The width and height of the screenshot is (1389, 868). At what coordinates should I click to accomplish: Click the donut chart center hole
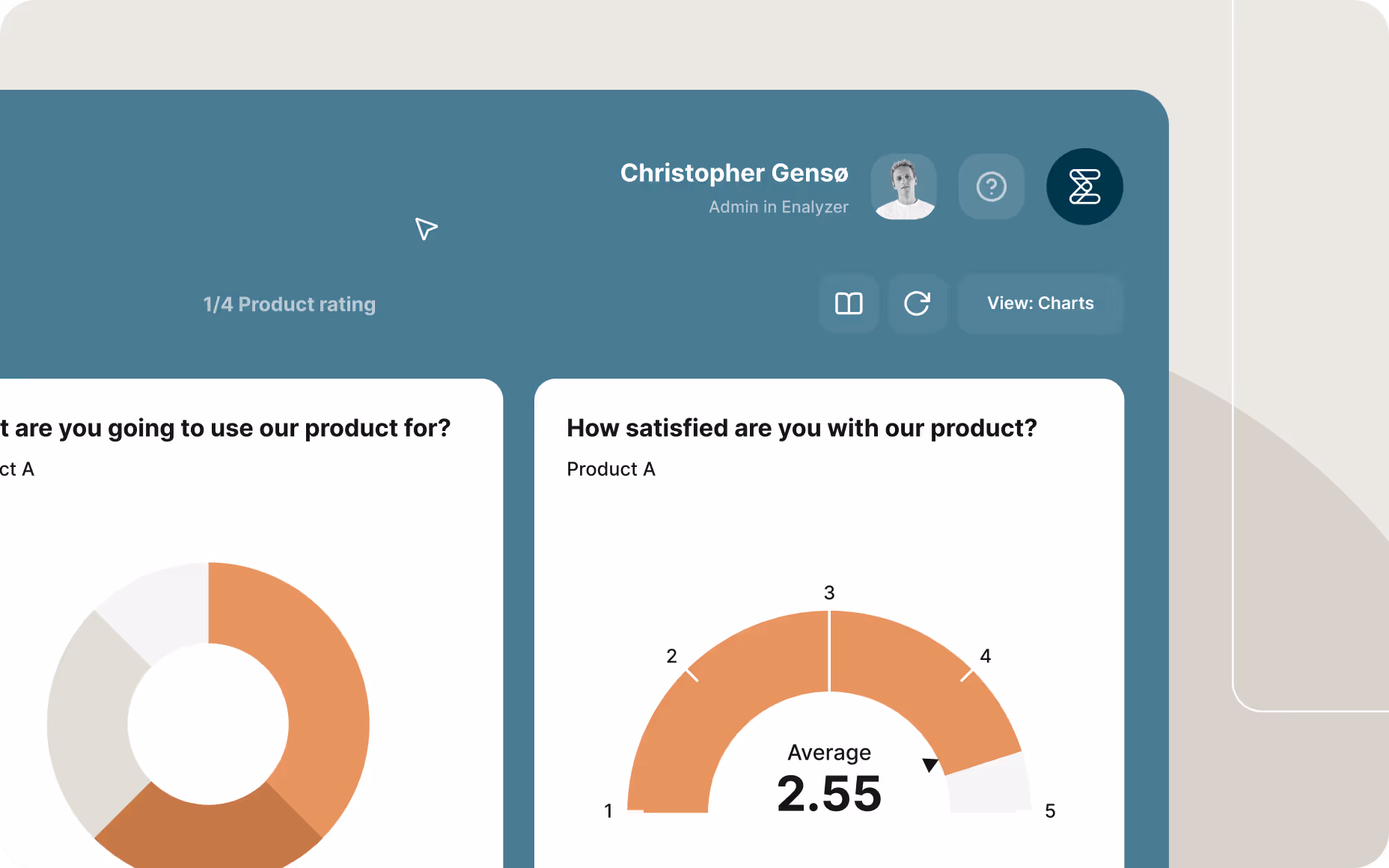pos(210,722)
